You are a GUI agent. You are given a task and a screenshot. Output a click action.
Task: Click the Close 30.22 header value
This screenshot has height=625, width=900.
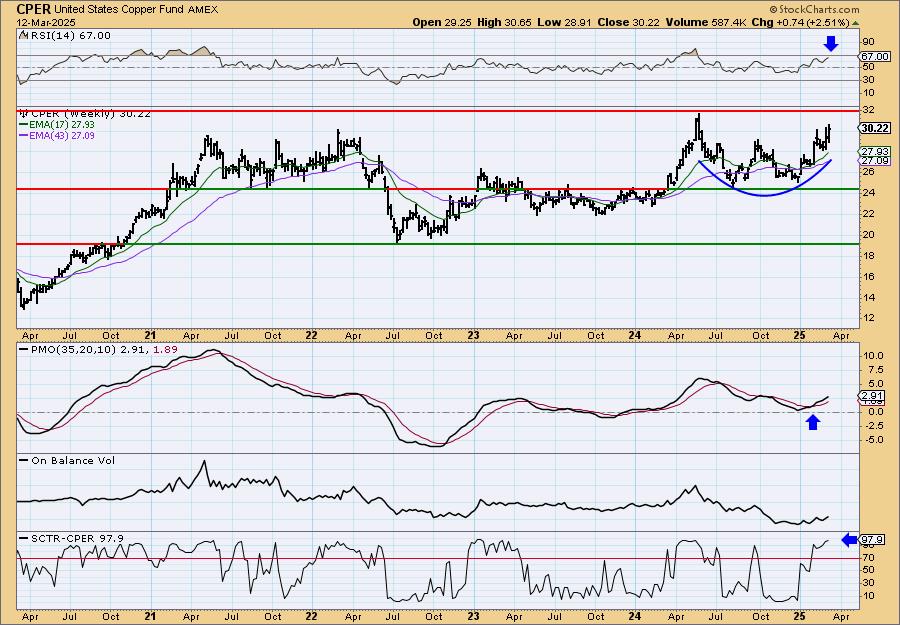pos(627,22)
